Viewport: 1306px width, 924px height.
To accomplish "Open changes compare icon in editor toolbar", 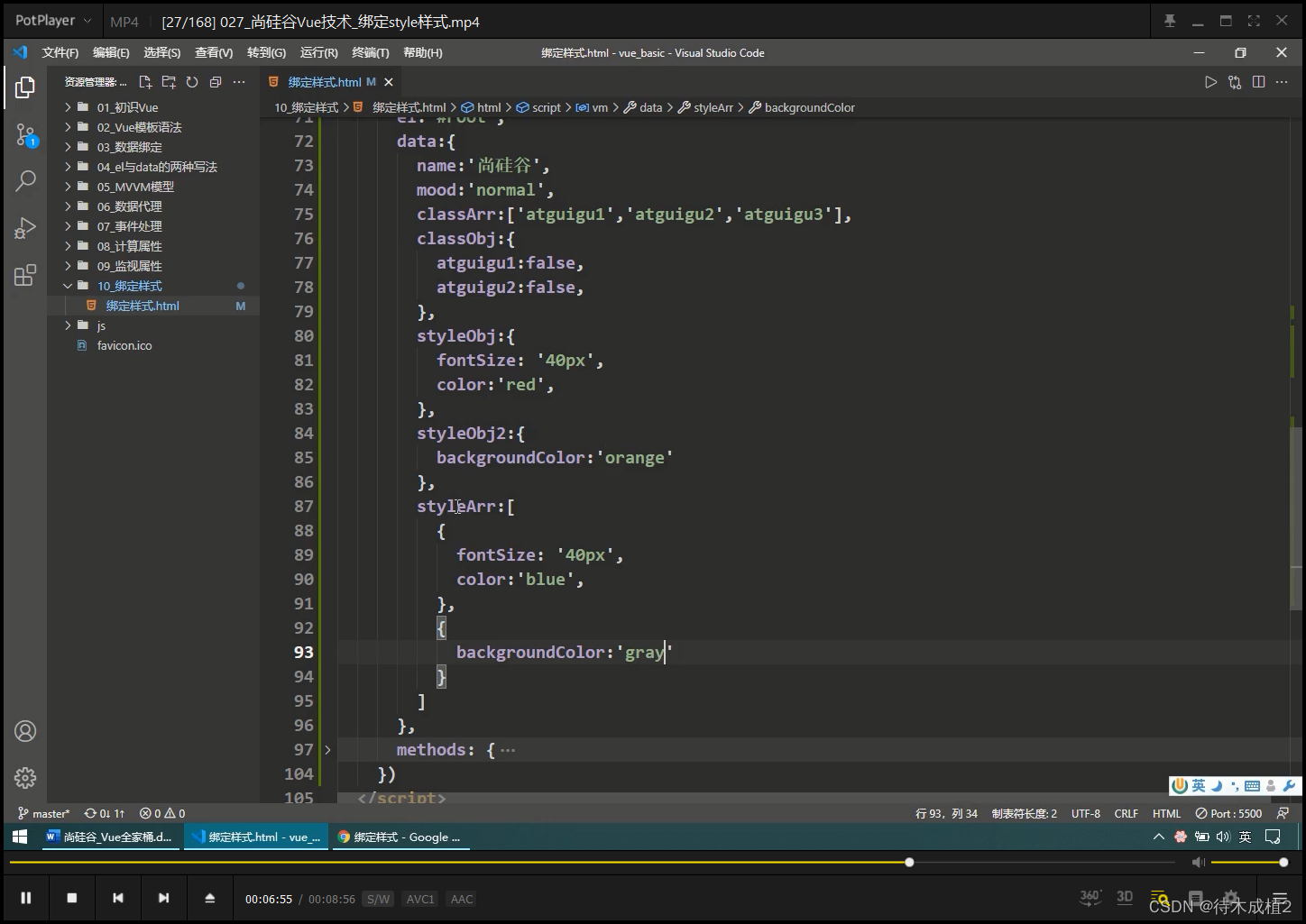I will click(1235, 82).
